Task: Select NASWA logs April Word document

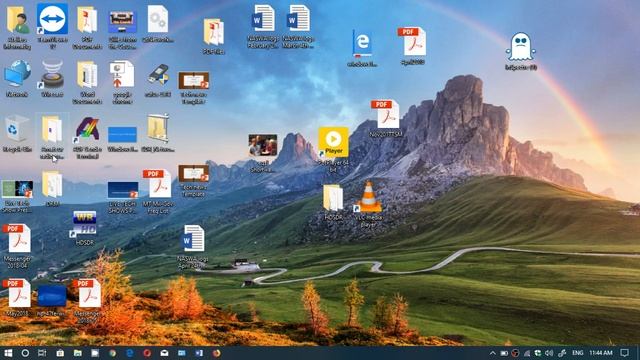Action: (193, 238)
